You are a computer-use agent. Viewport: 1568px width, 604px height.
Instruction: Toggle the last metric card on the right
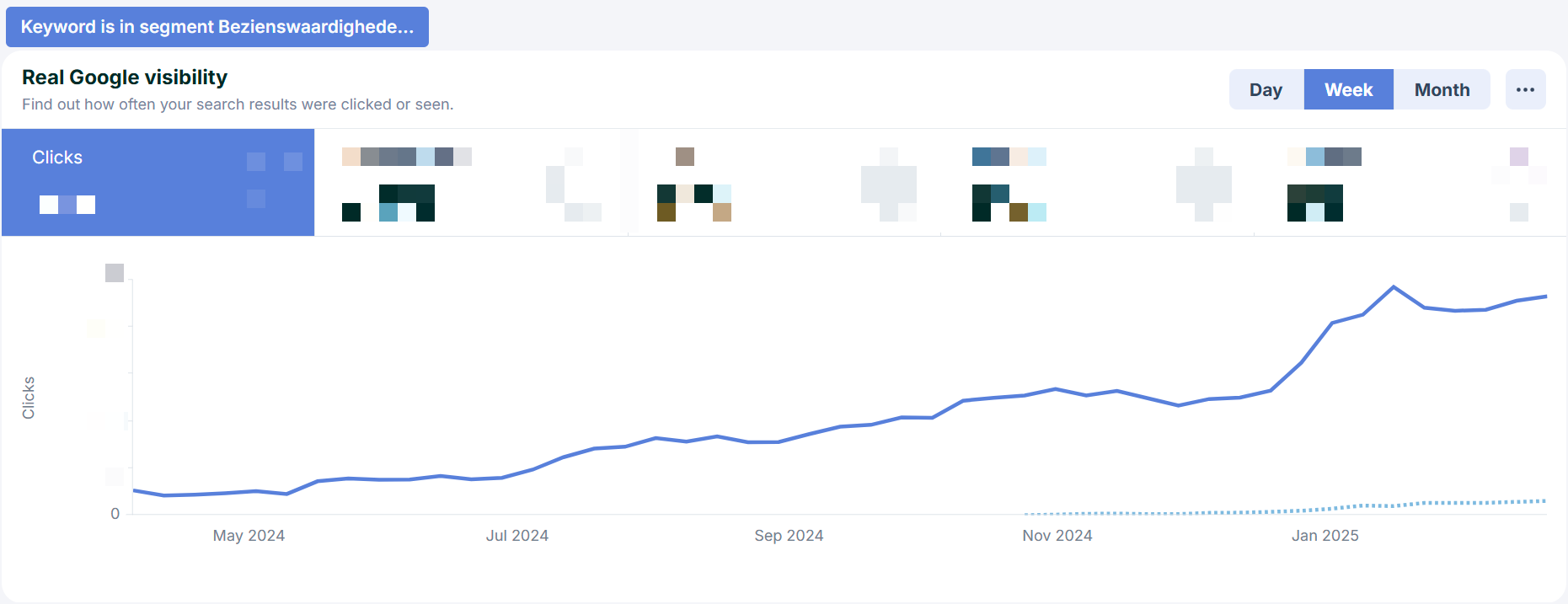(1410, 182)
